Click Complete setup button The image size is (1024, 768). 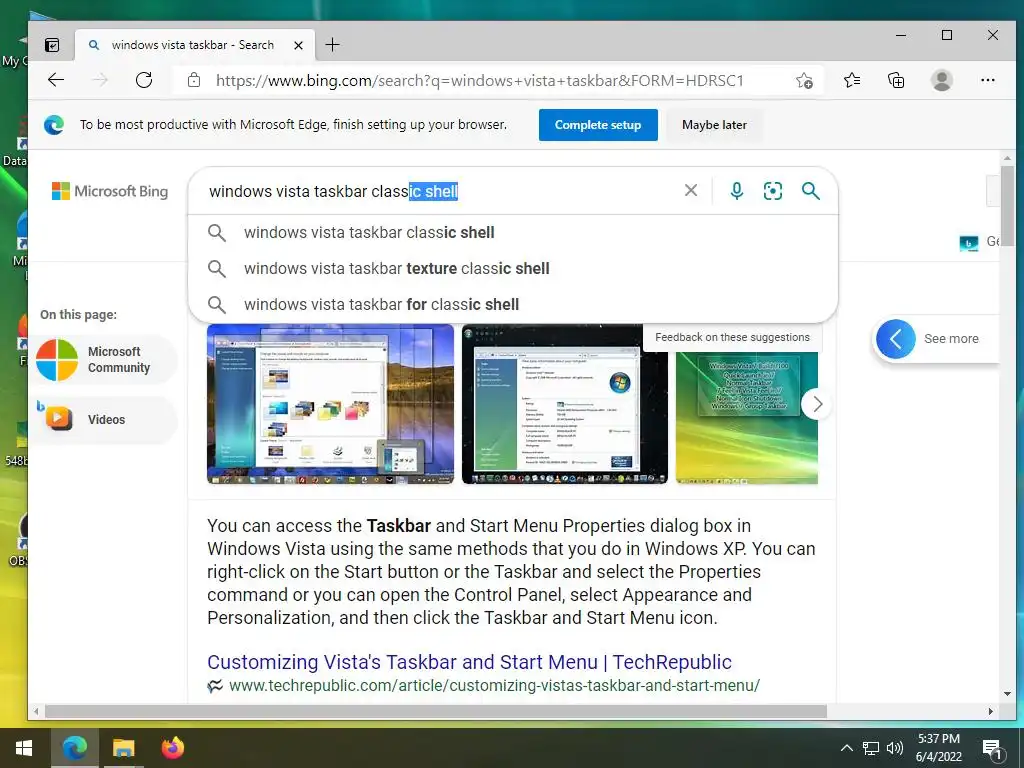(598, 125)
